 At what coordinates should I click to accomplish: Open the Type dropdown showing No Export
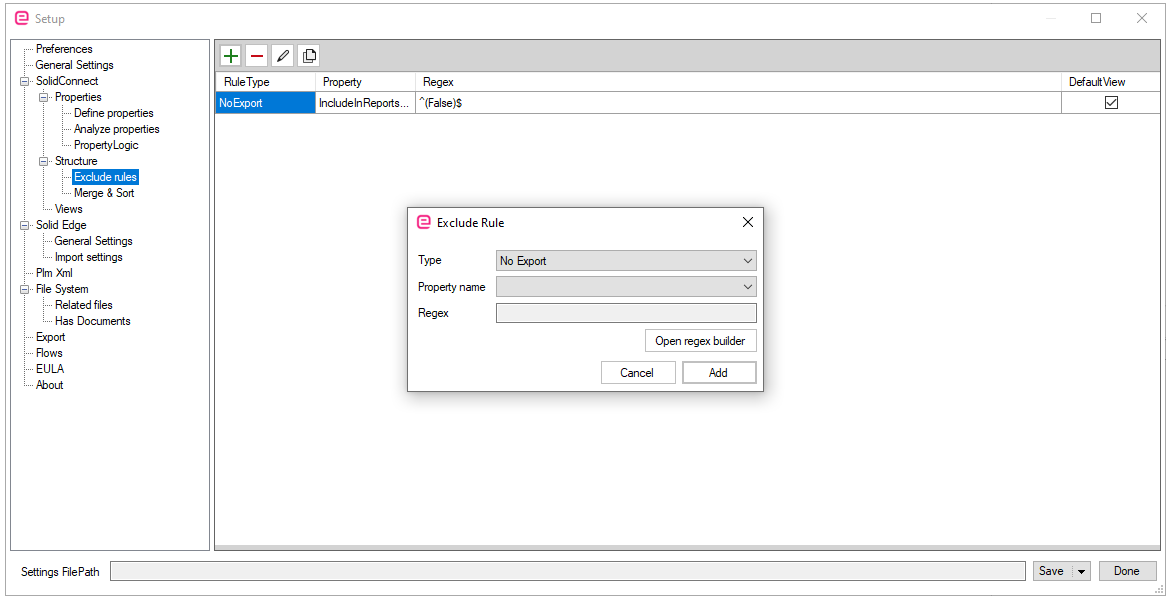click(x=626, y=261)
